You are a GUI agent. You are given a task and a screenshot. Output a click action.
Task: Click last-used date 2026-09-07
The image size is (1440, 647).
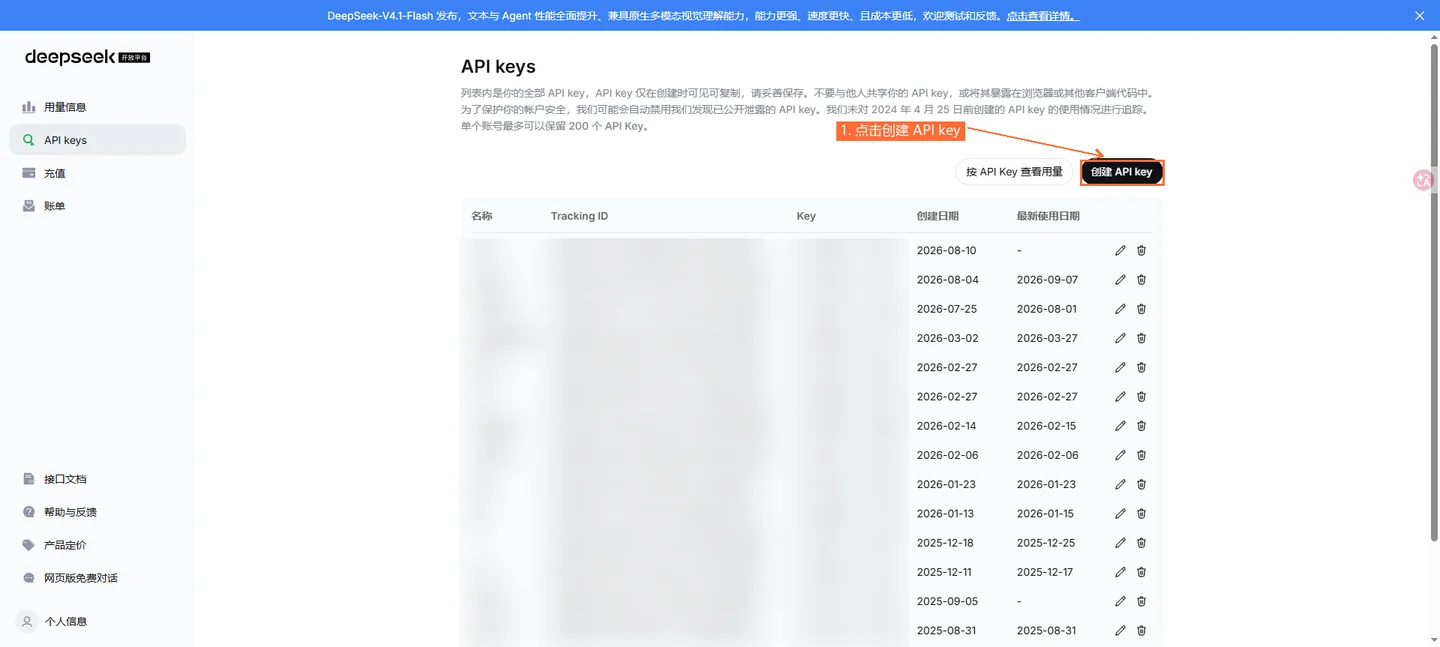tap(1047, 280)
